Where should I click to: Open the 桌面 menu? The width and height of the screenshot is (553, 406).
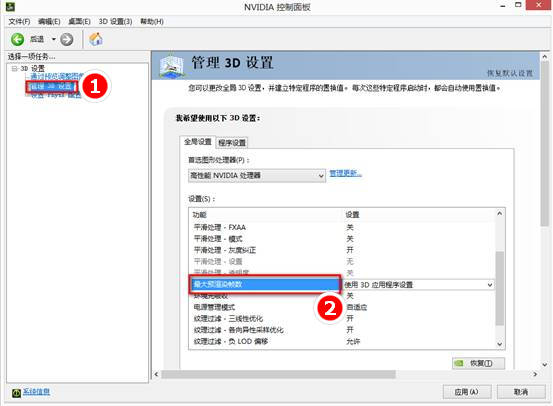(x=79, y=22)
